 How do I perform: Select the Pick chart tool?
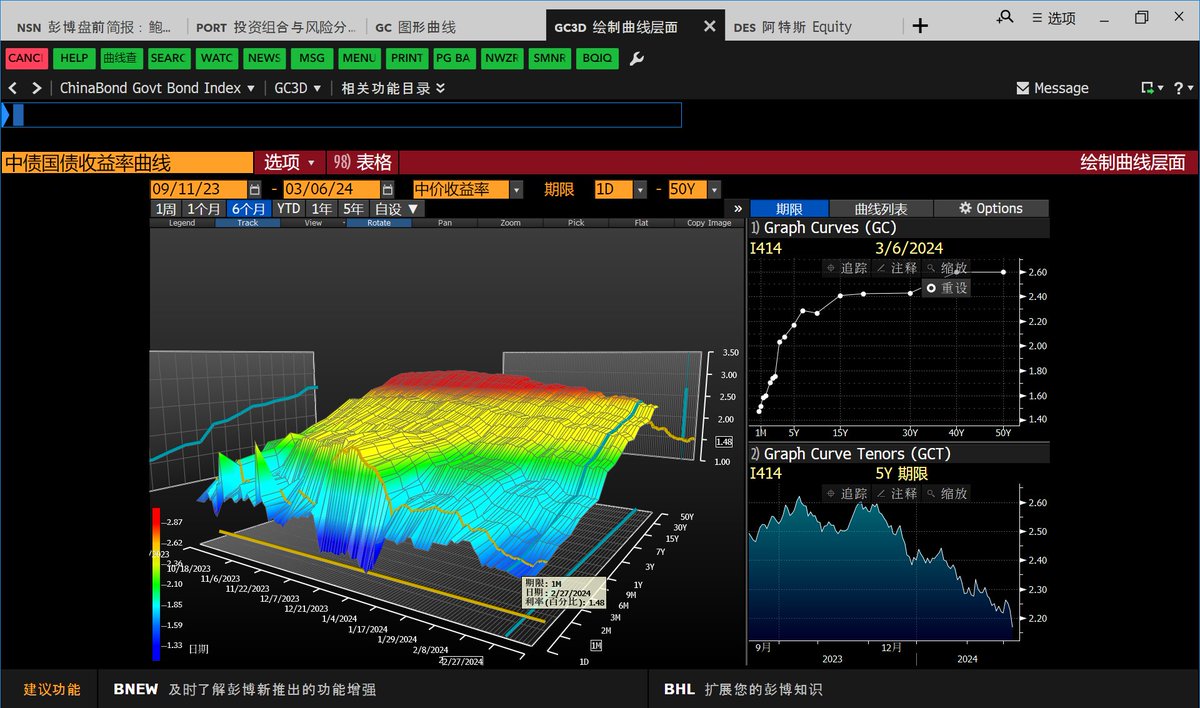point(576,223)
